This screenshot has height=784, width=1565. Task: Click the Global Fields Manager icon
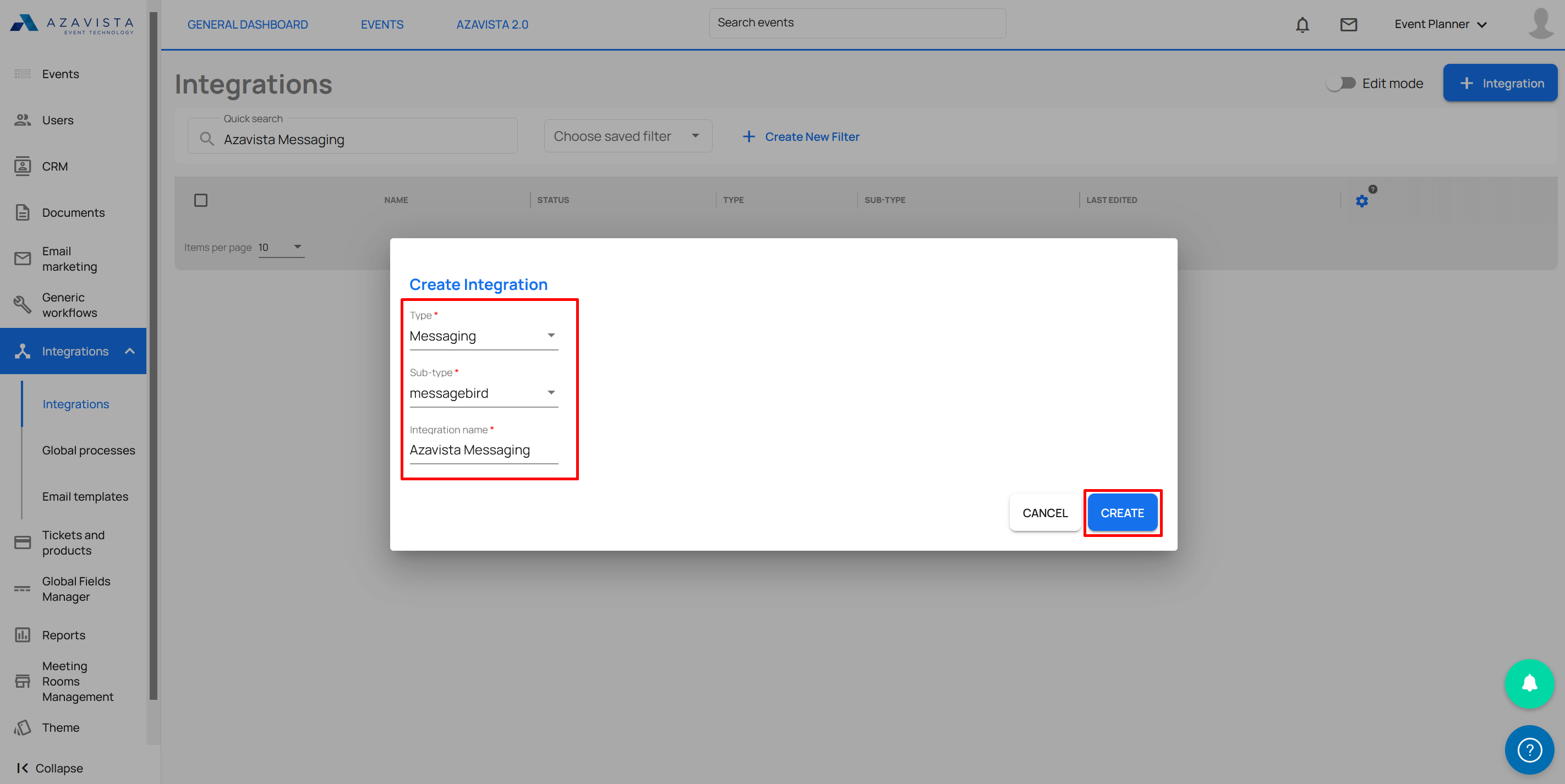23,589
